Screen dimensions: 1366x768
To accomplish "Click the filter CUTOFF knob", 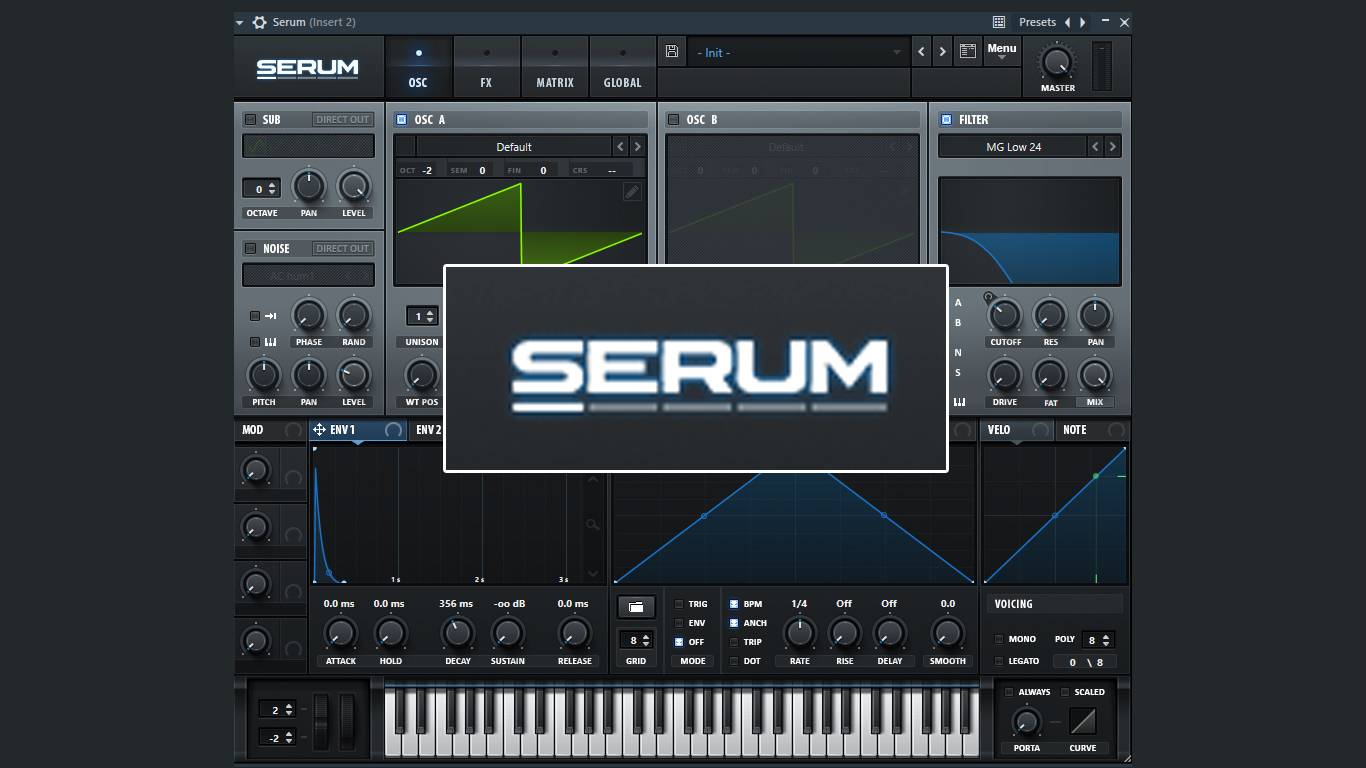I will point(1004,316).
